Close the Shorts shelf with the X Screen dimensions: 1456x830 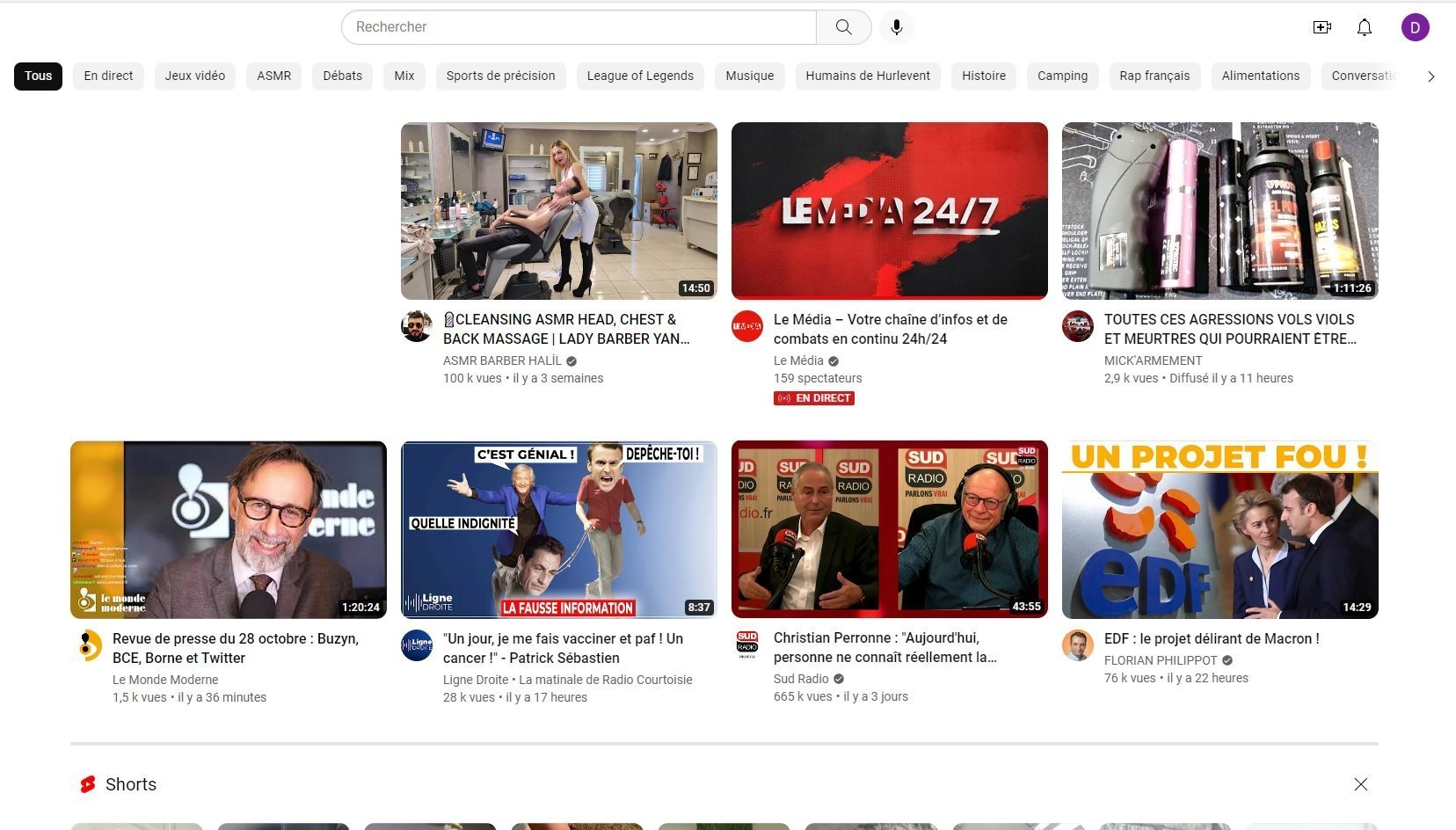tap(1361, 784)
